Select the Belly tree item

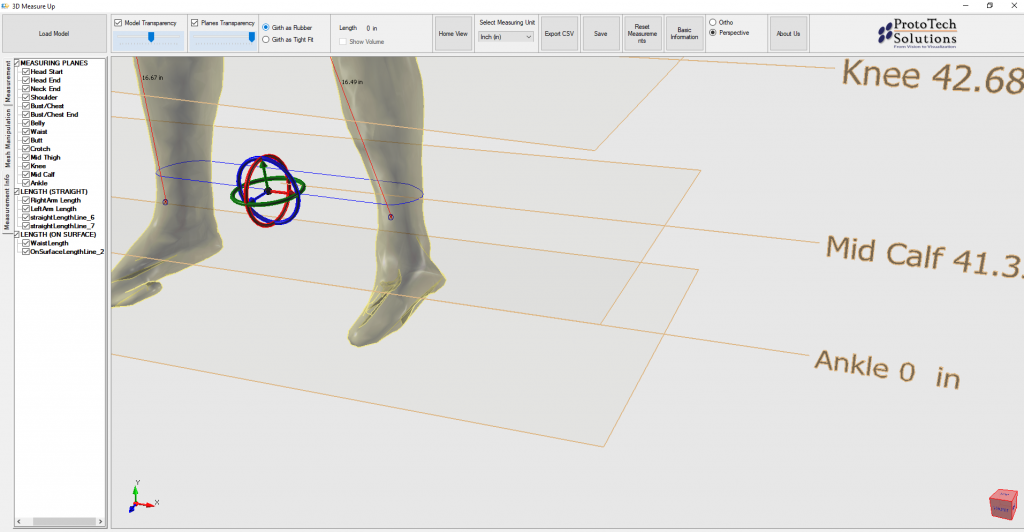(x=38, y=123)
